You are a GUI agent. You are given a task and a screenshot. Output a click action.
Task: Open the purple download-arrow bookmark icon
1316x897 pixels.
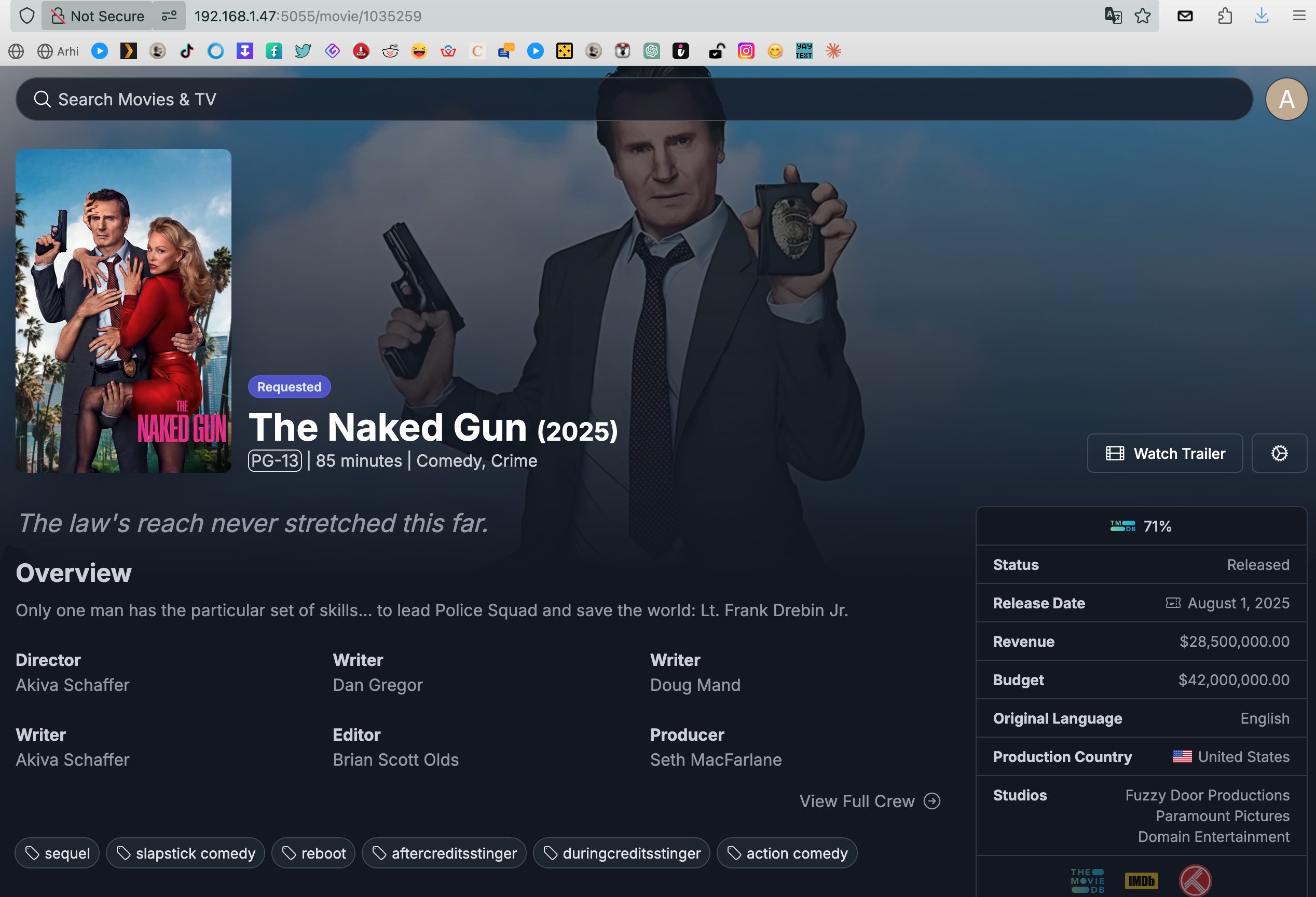[244, 51]
